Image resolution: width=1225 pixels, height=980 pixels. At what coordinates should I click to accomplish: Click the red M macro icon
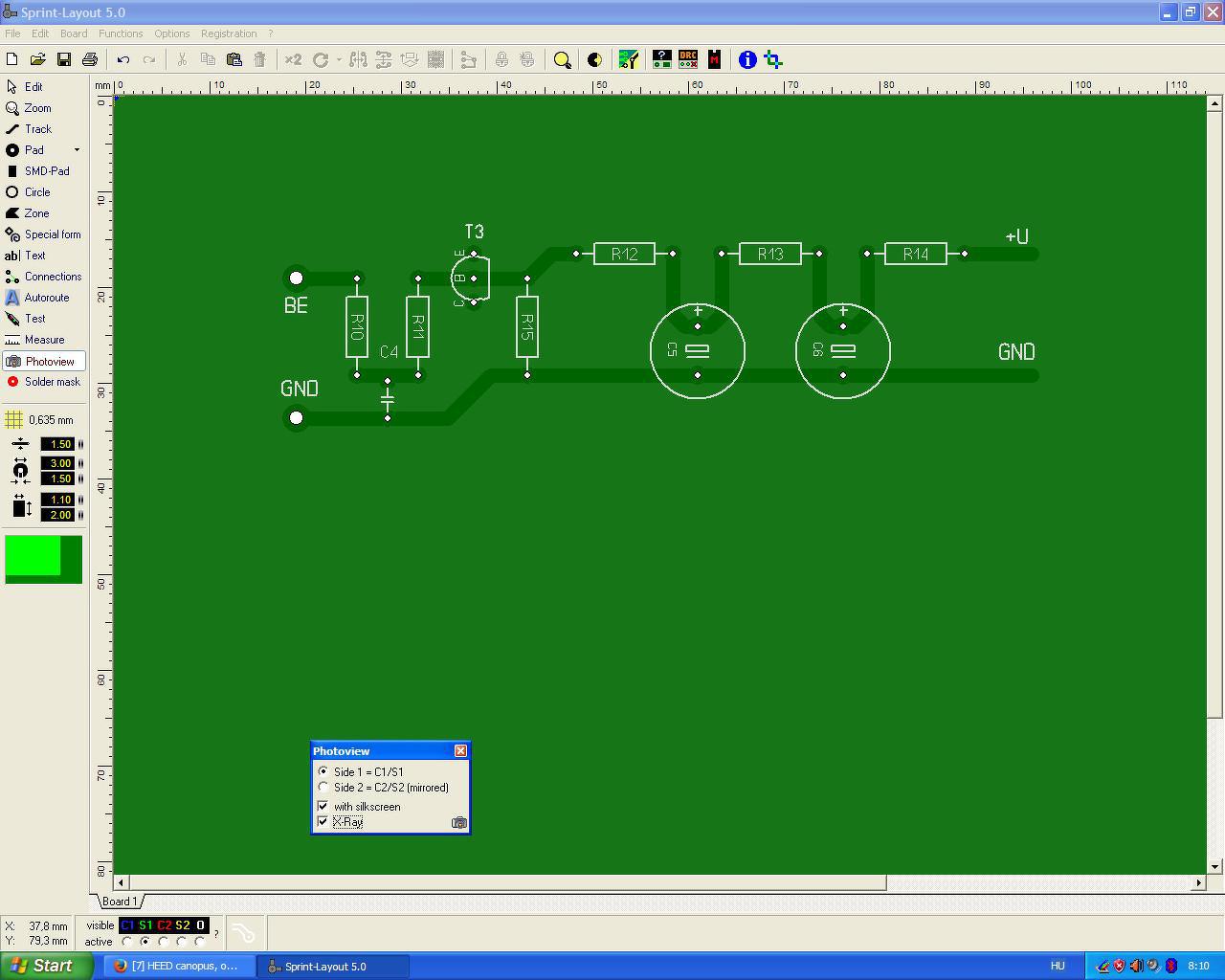click(x=714, y=59)
